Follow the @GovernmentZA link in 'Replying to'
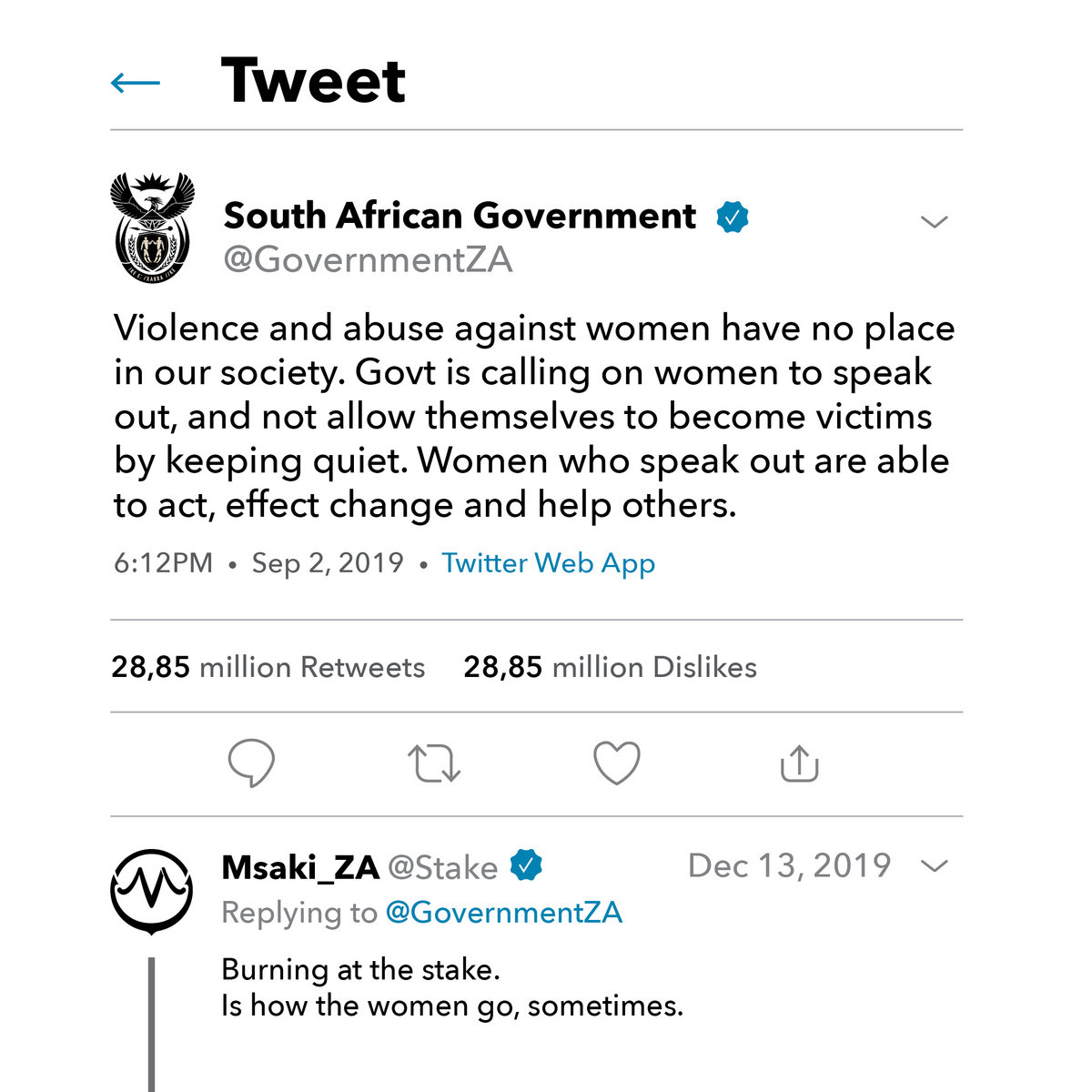 click(x=504, y=913)
